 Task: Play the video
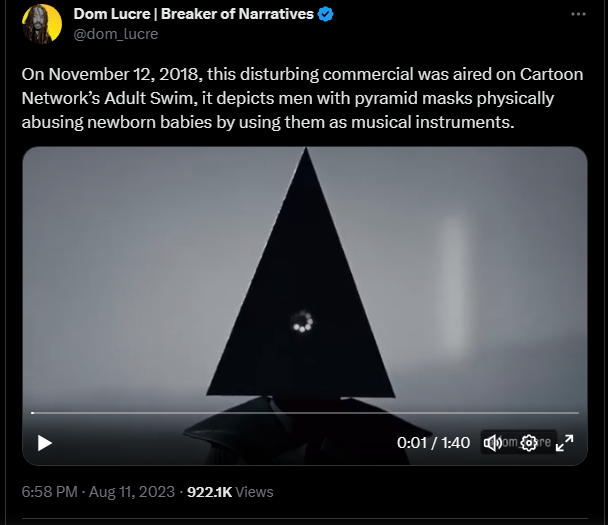(45, 443)
